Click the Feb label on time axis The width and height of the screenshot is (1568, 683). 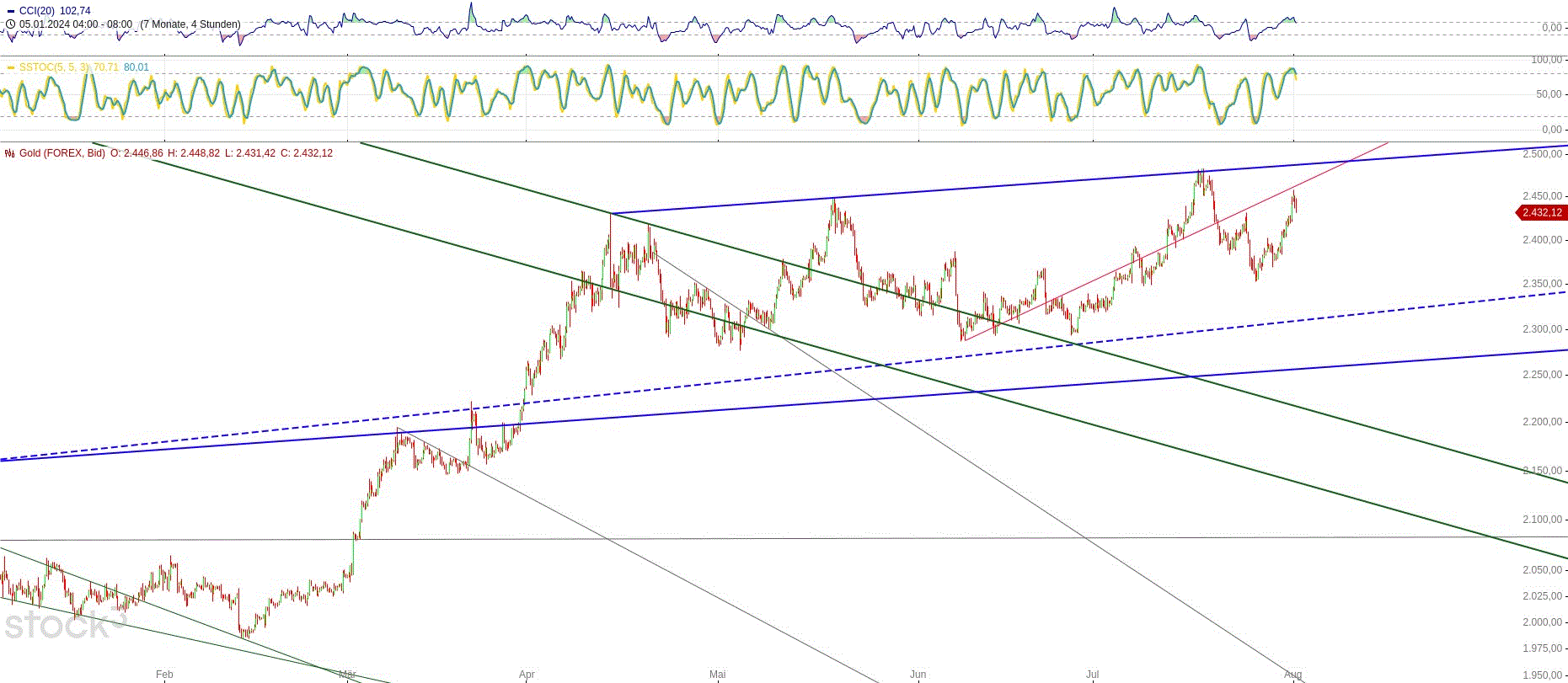tap(164, 675)
